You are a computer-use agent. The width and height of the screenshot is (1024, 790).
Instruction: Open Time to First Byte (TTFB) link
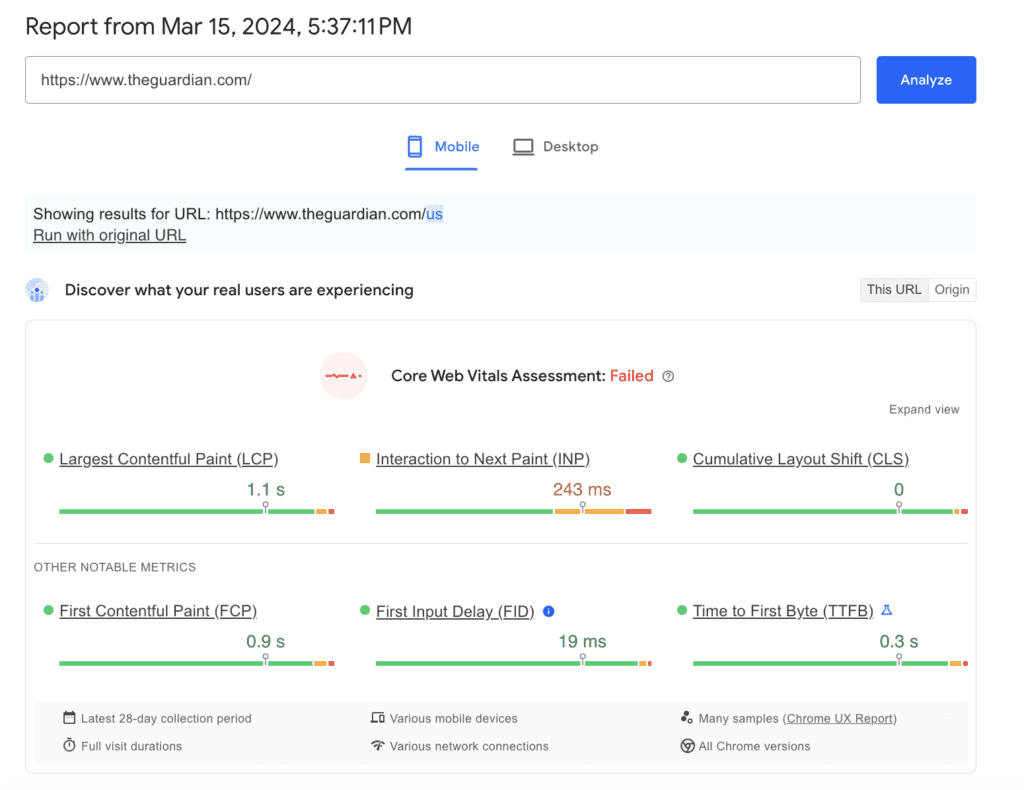pos(783,611)
